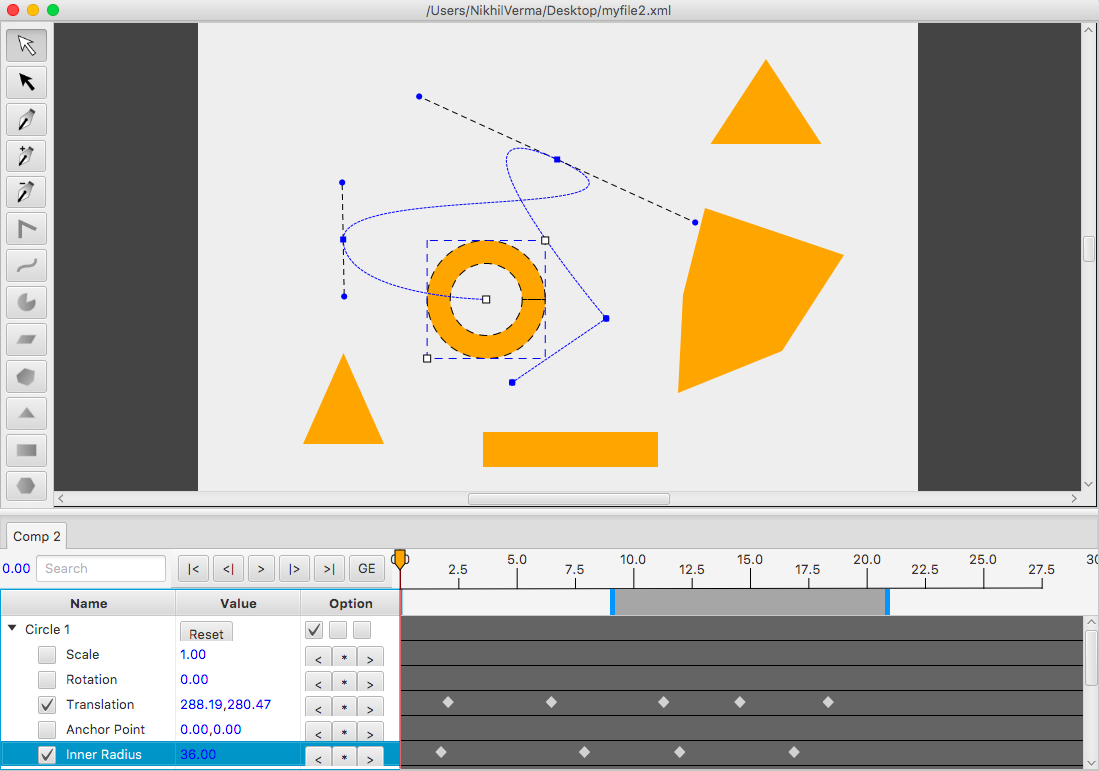Screen dimensions: 1099x771
Task: Select the solid black arrow tool
Action: (27, 82)
